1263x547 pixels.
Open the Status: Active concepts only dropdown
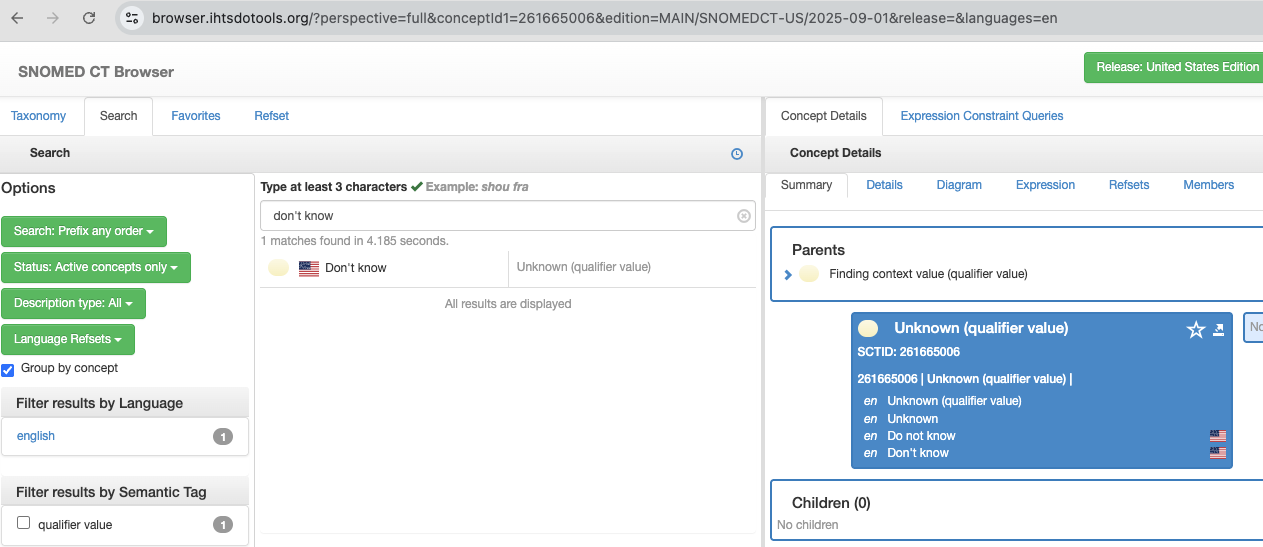(96, 267)
